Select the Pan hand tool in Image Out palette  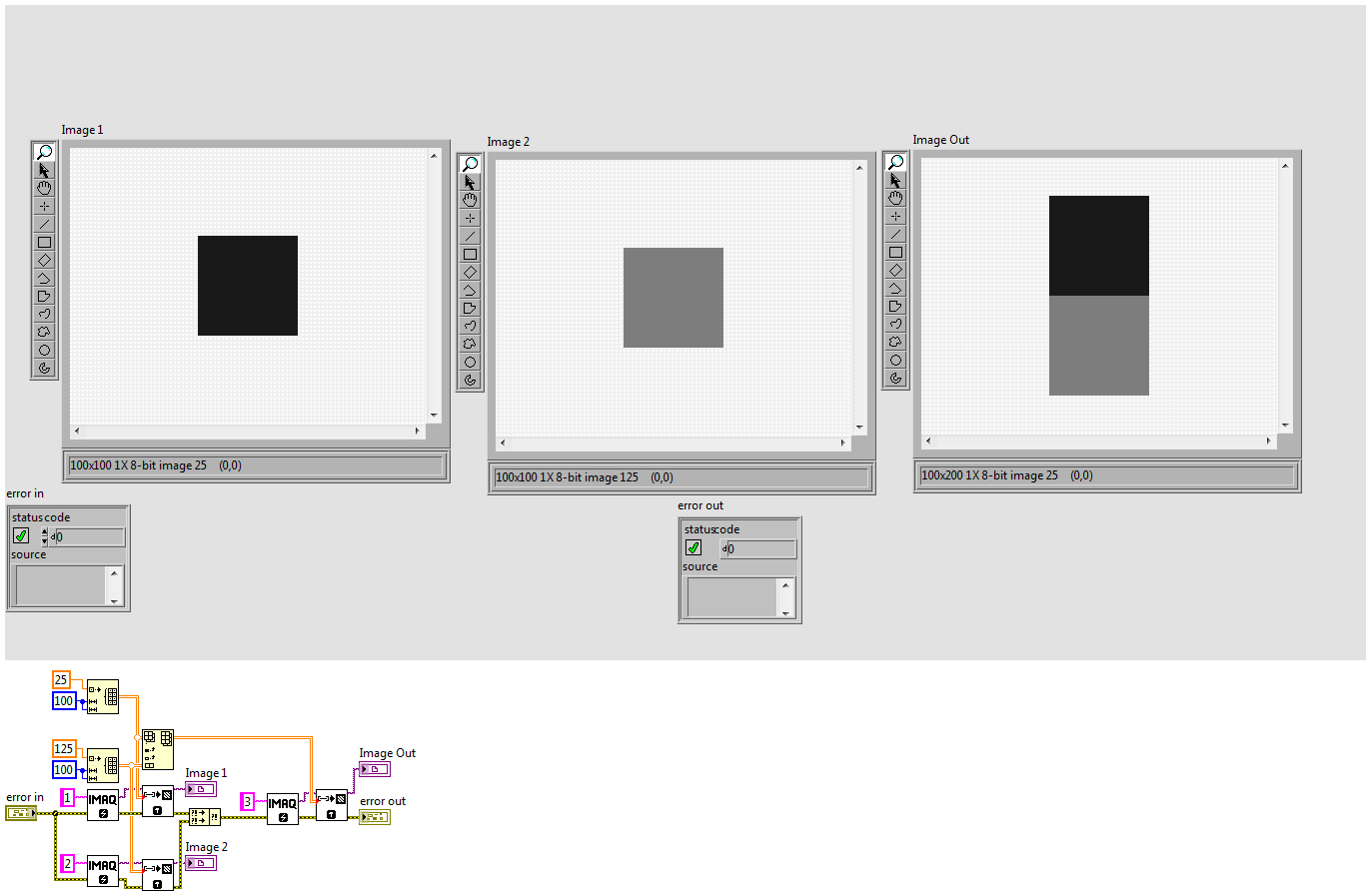point(895,198)
